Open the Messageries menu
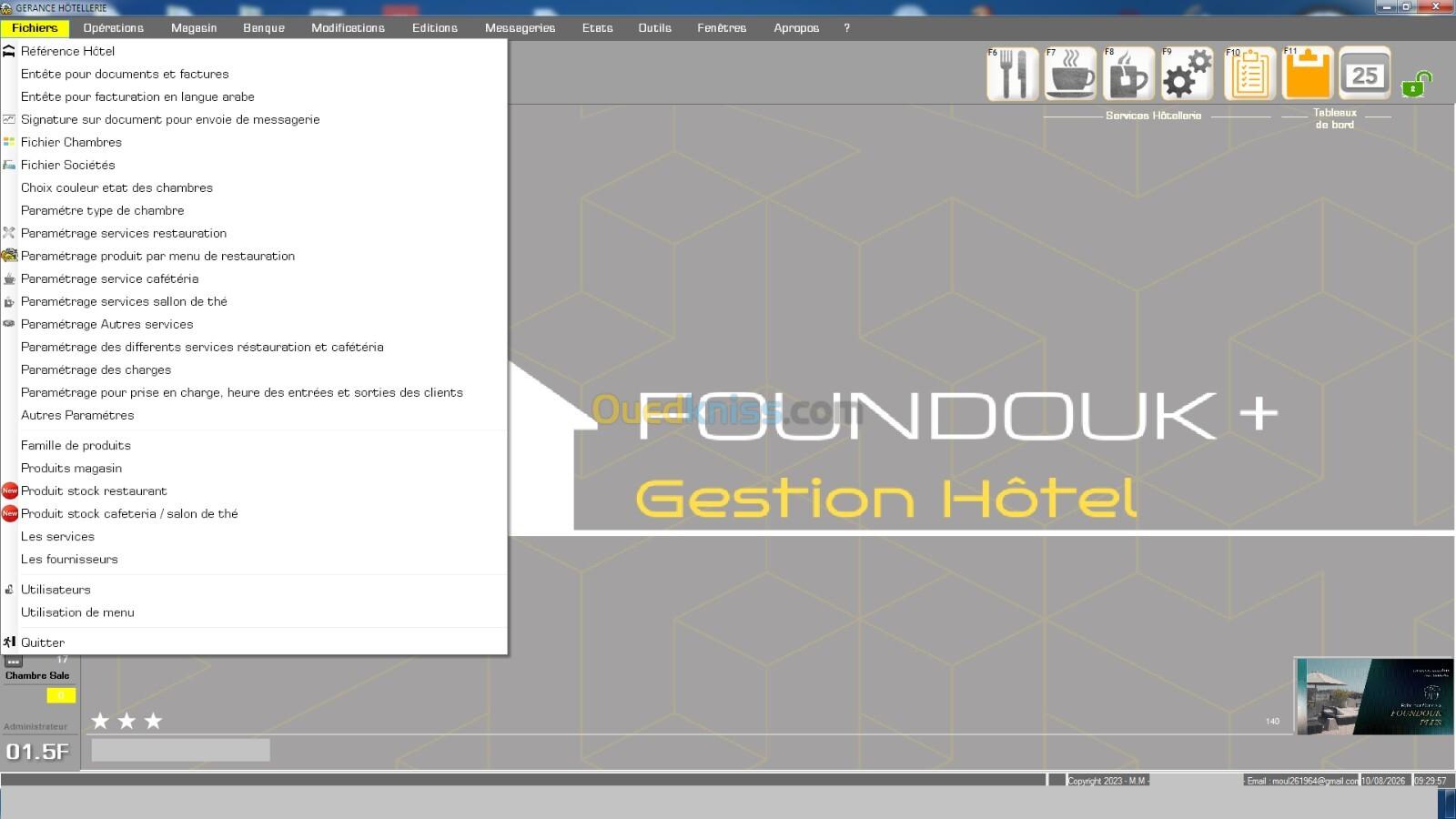This screenshot has height=819, width=1456. pos(520,28)
